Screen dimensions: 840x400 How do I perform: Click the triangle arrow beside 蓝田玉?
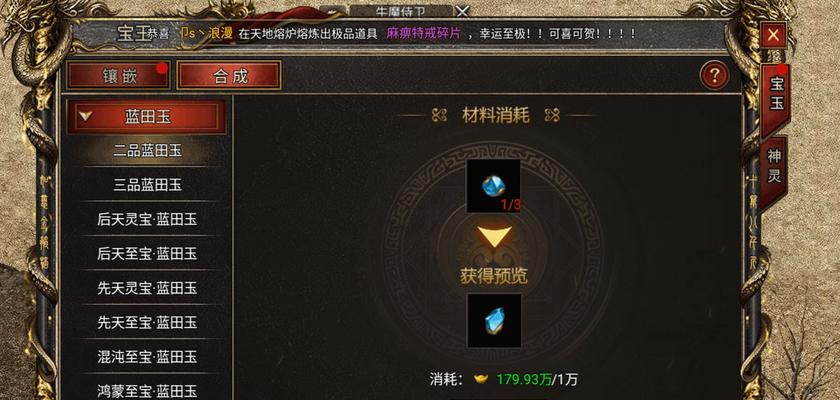[x=84, y=115]
